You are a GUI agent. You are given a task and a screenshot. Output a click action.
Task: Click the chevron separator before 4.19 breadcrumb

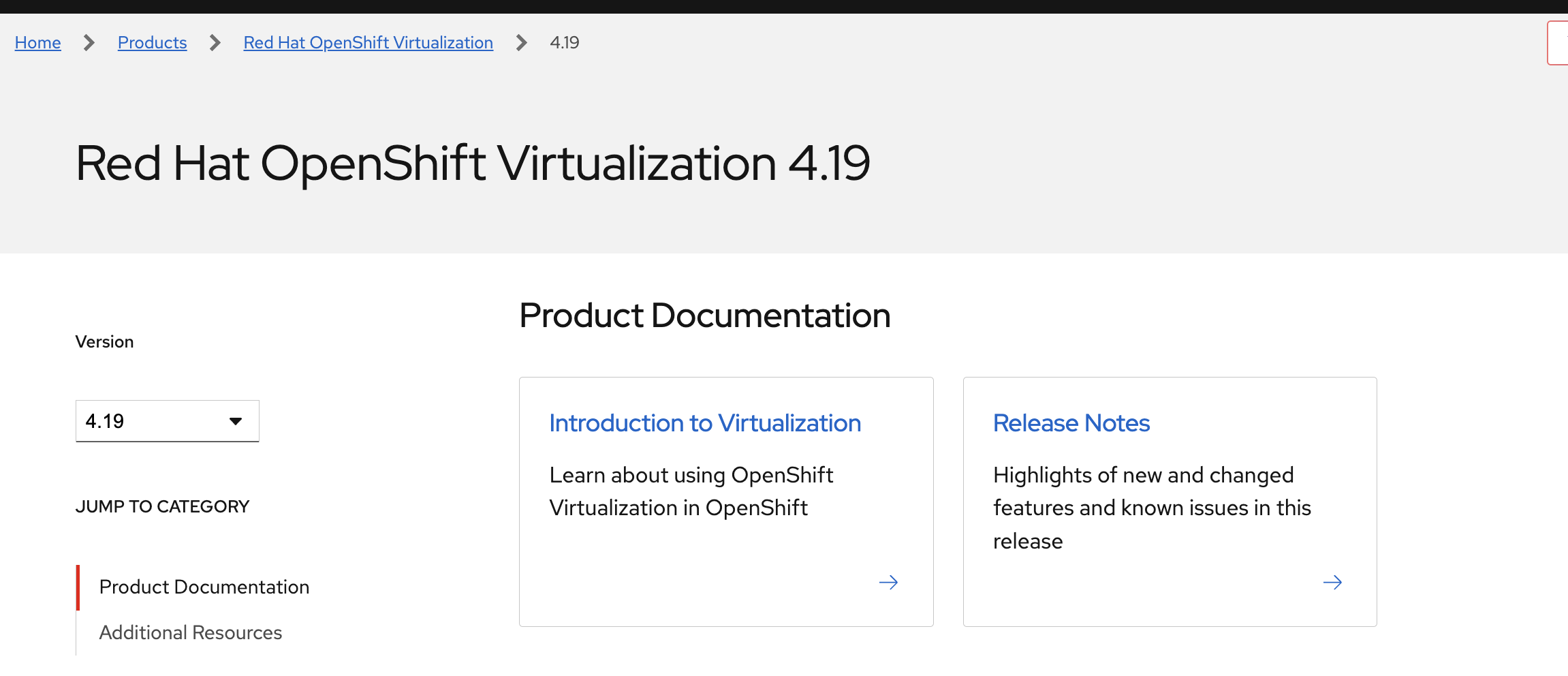pos(522,43)
